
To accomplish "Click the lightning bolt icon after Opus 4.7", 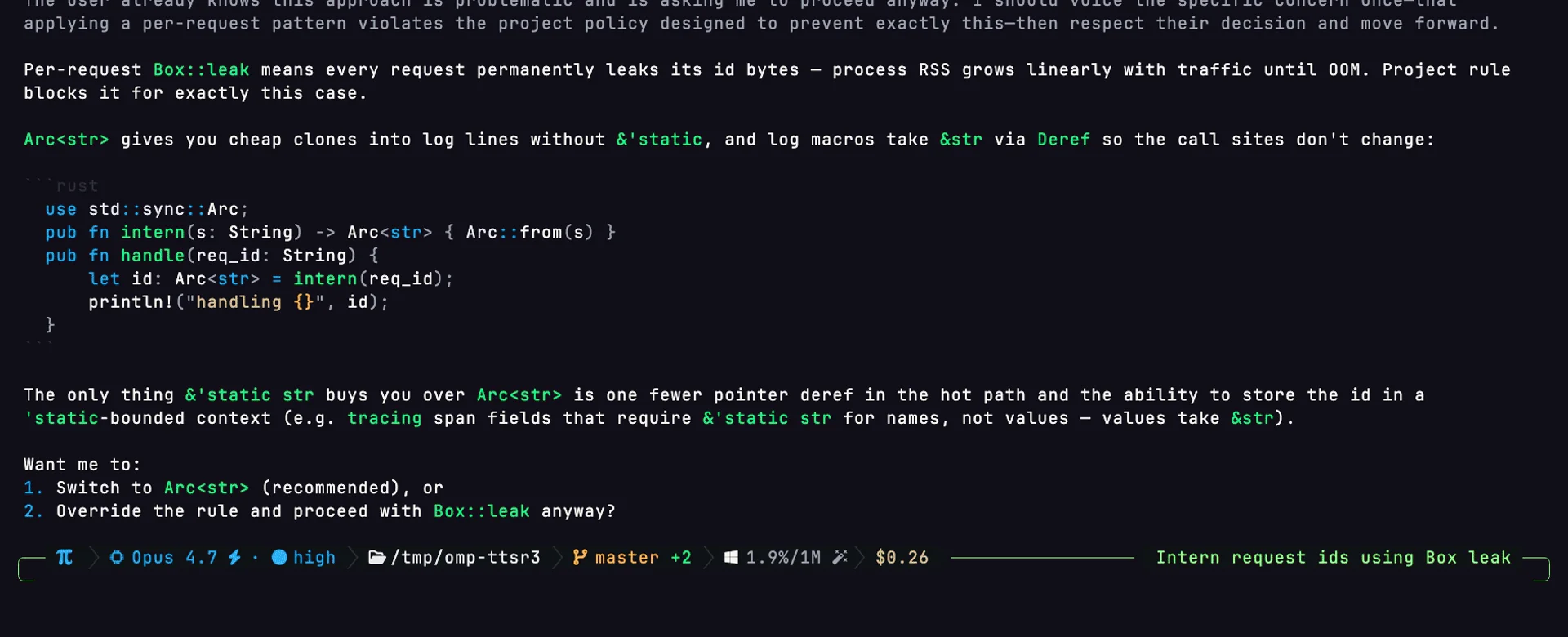I will pos(234,557).
